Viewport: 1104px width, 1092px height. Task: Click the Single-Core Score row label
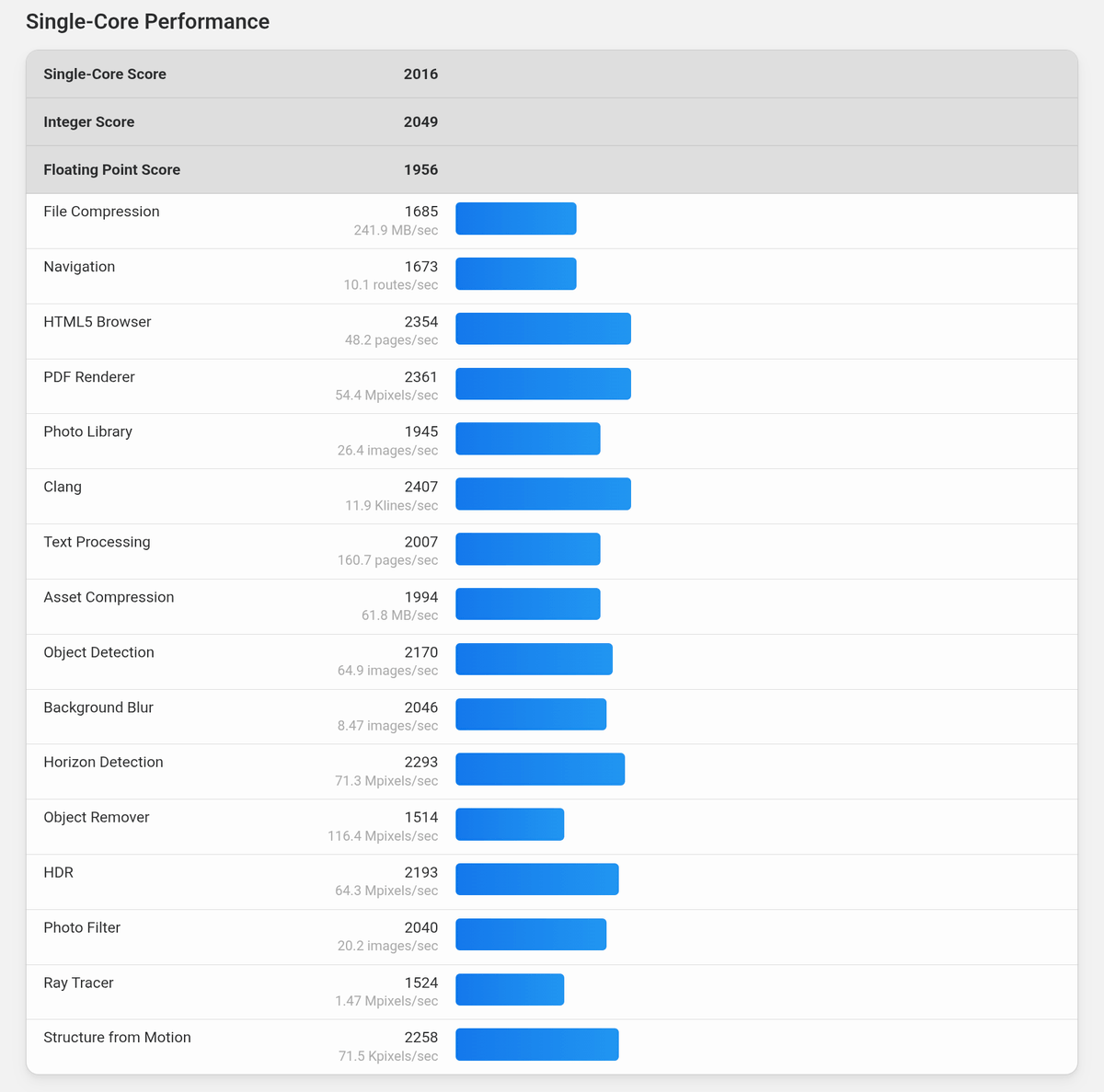pos(105,75)
